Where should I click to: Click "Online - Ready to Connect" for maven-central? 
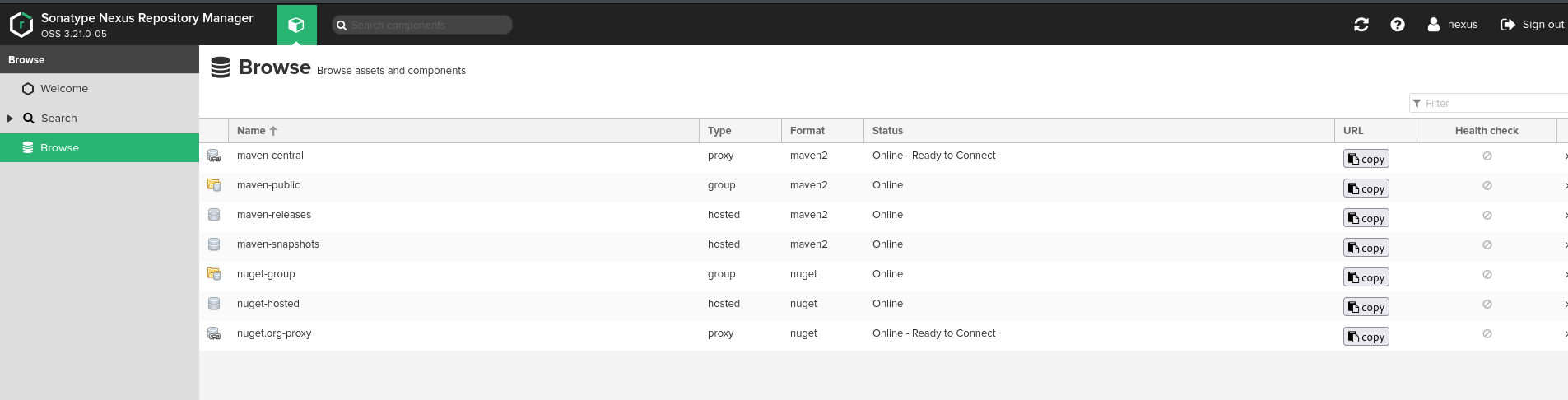(x=933, y=156)
